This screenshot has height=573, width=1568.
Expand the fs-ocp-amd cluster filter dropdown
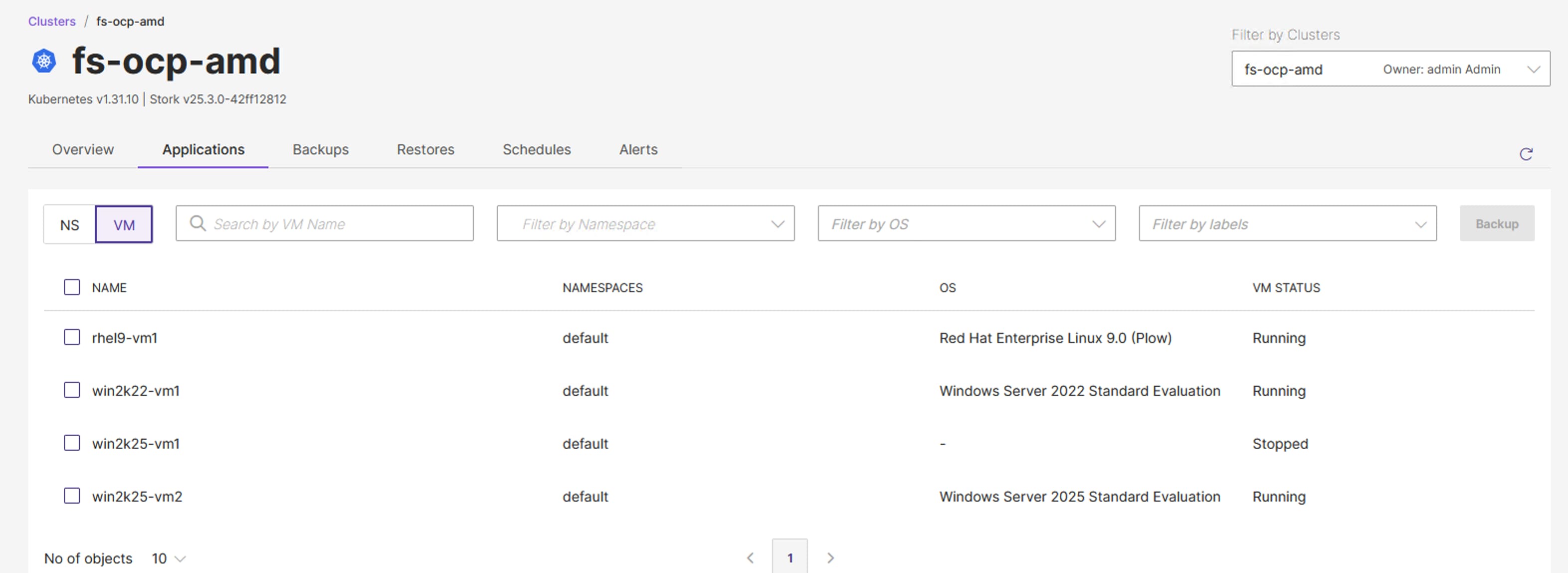pos(1390,69)
